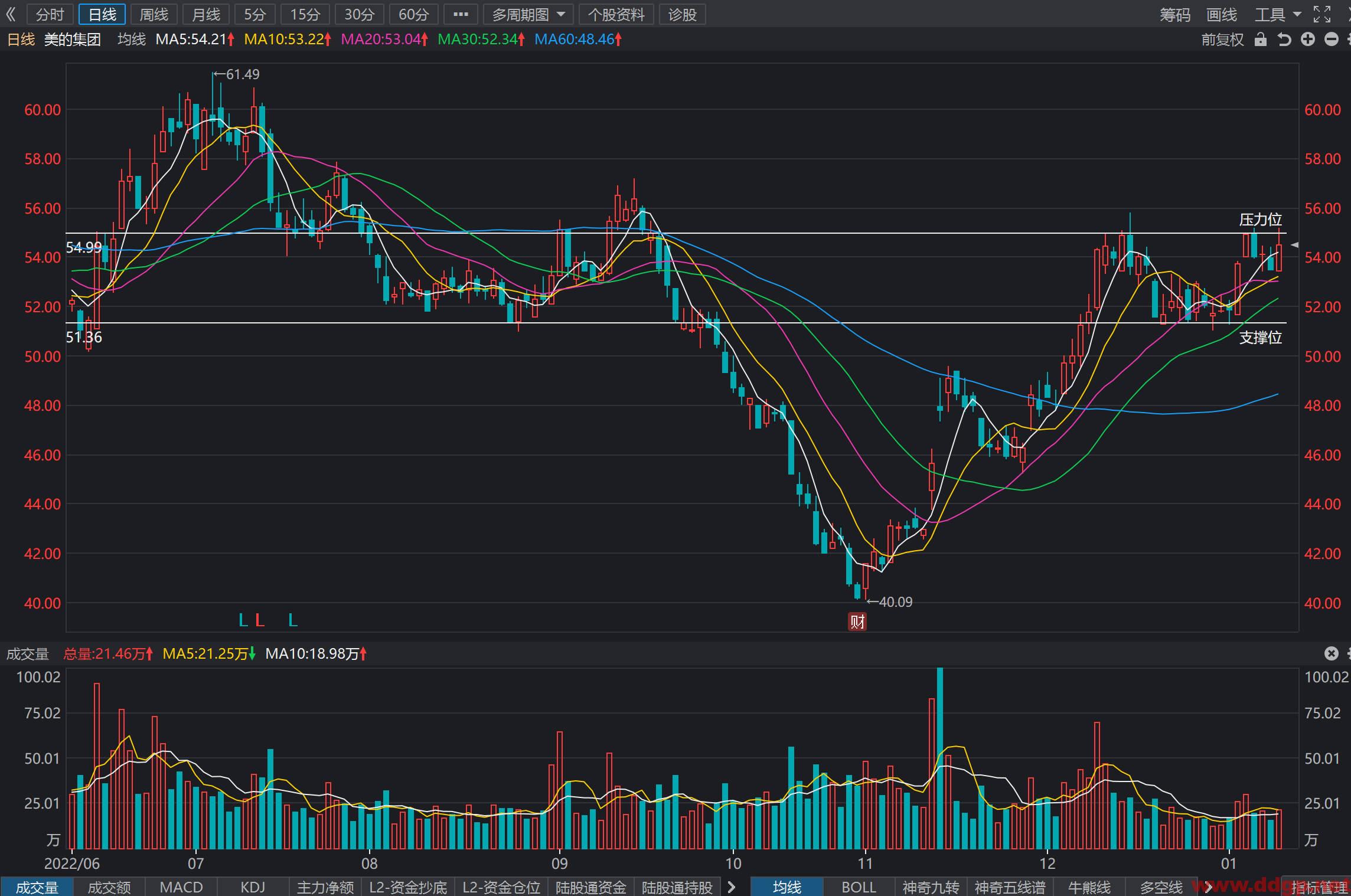
Task: Switch main indicator to BOLL
Action: tap(859, 887)
